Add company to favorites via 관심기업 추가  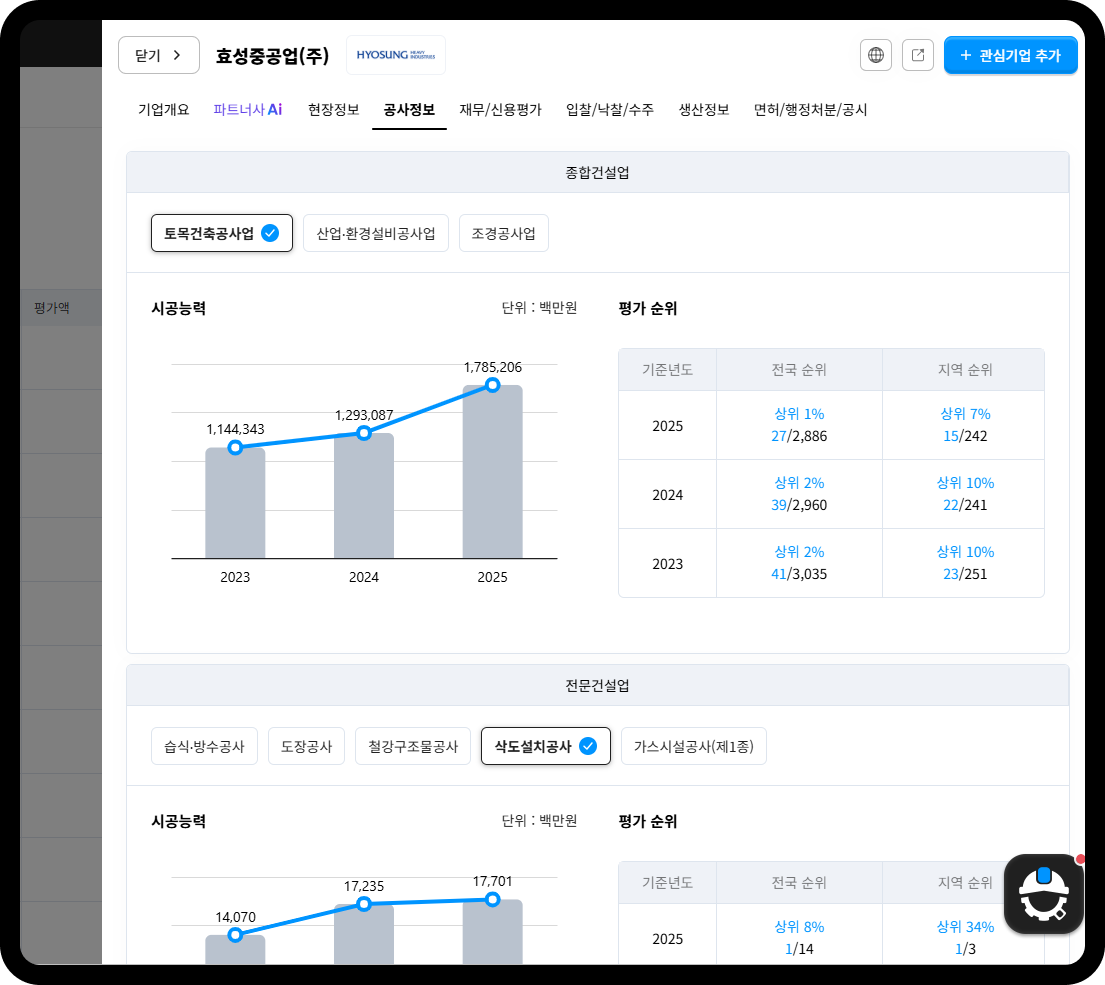click(x=1011, y=55)
